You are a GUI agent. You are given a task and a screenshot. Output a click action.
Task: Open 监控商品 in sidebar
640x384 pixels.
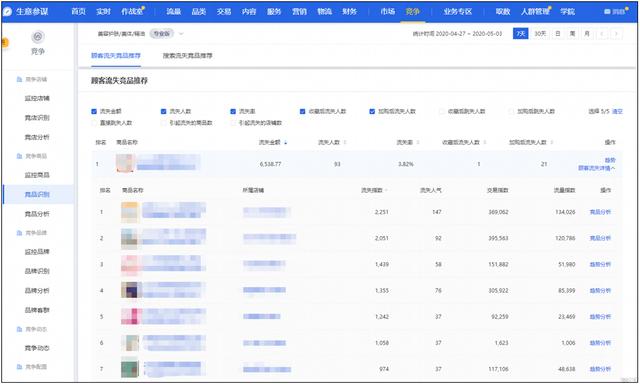(37, 175)
